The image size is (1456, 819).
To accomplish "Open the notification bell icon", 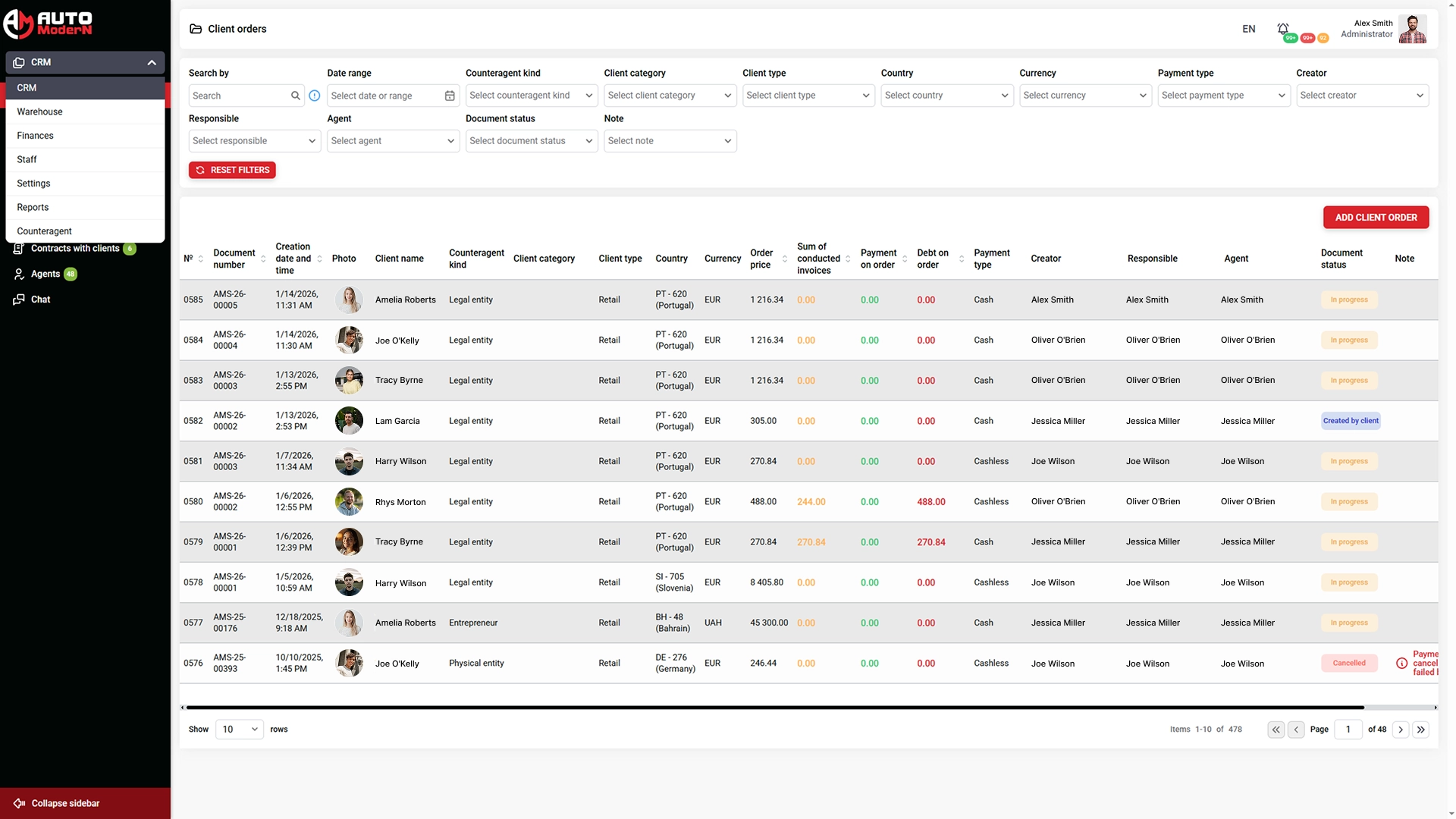I will point(1283,27).
